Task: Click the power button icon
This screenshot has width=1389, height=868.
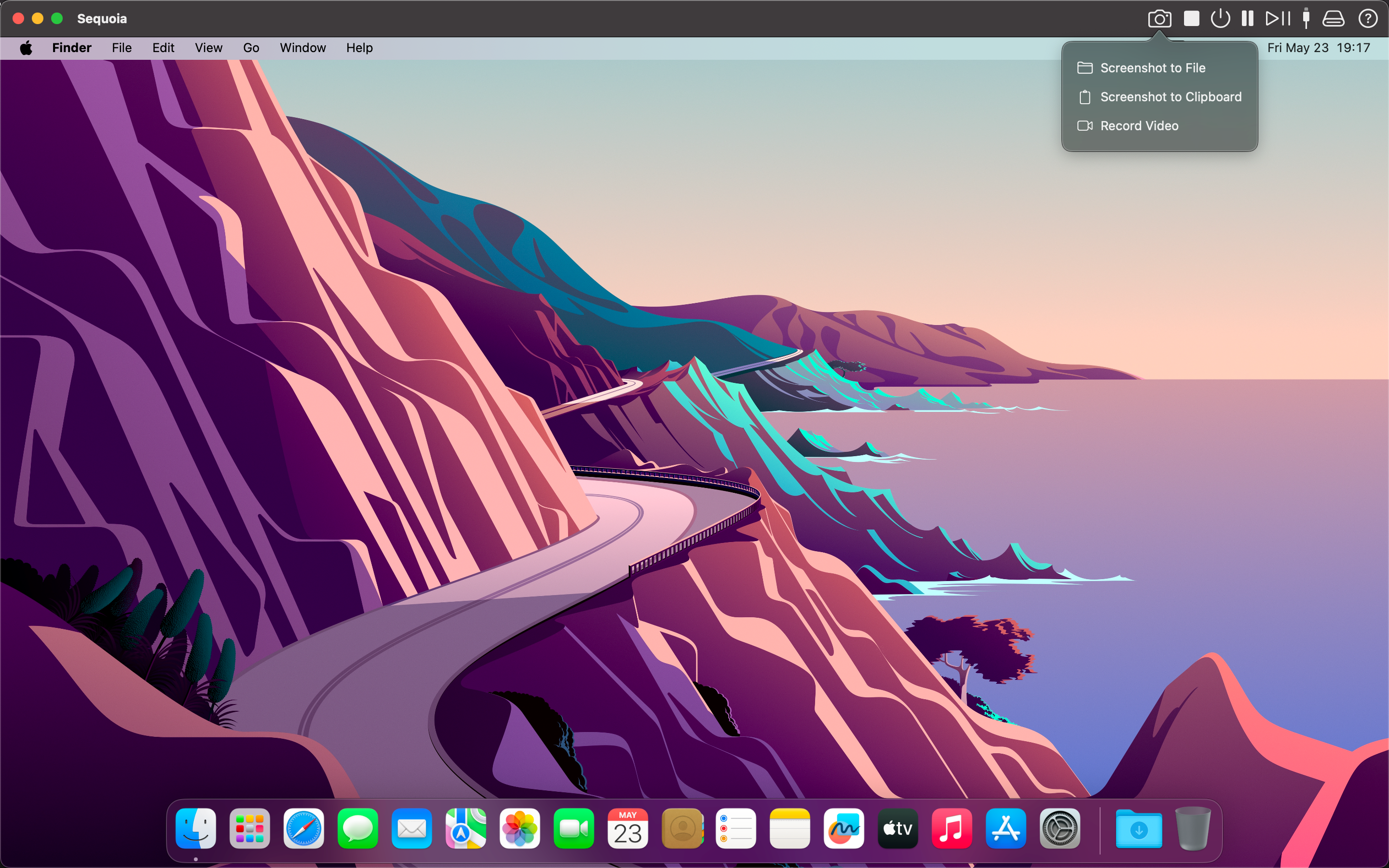Action: tap(1220, 19)
